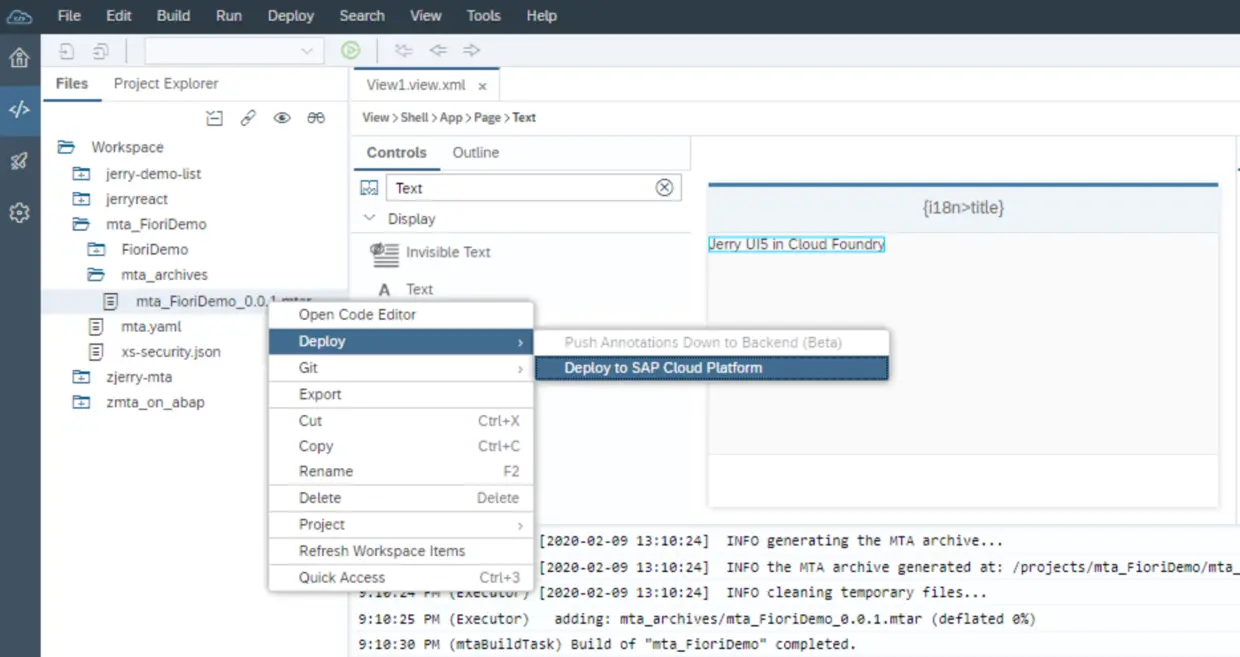This screenshot has height=657, width=1240.
Task: Switch to the Project Explorer tab
Action: (166, 84)
